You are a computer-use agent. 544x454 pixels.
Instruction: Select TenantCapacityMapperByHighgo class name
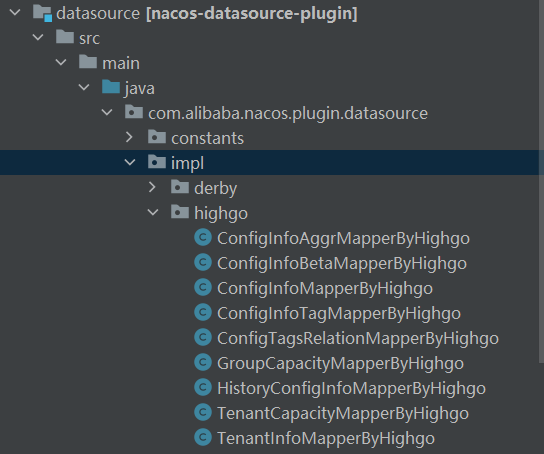click(343, 413)
